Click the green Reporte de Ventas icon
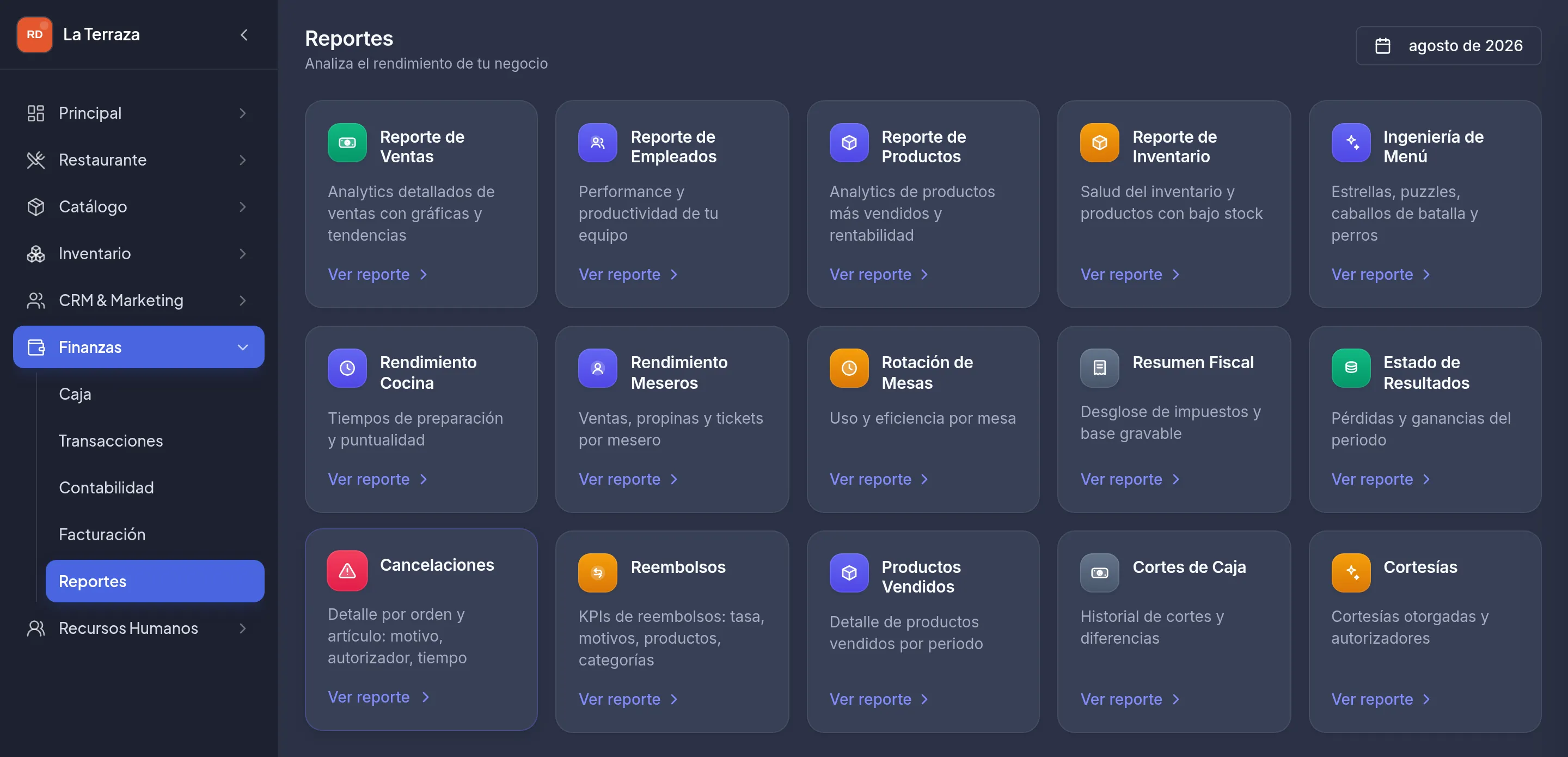The height and width of the screenshot is (757, 1568). click(347, 143)
